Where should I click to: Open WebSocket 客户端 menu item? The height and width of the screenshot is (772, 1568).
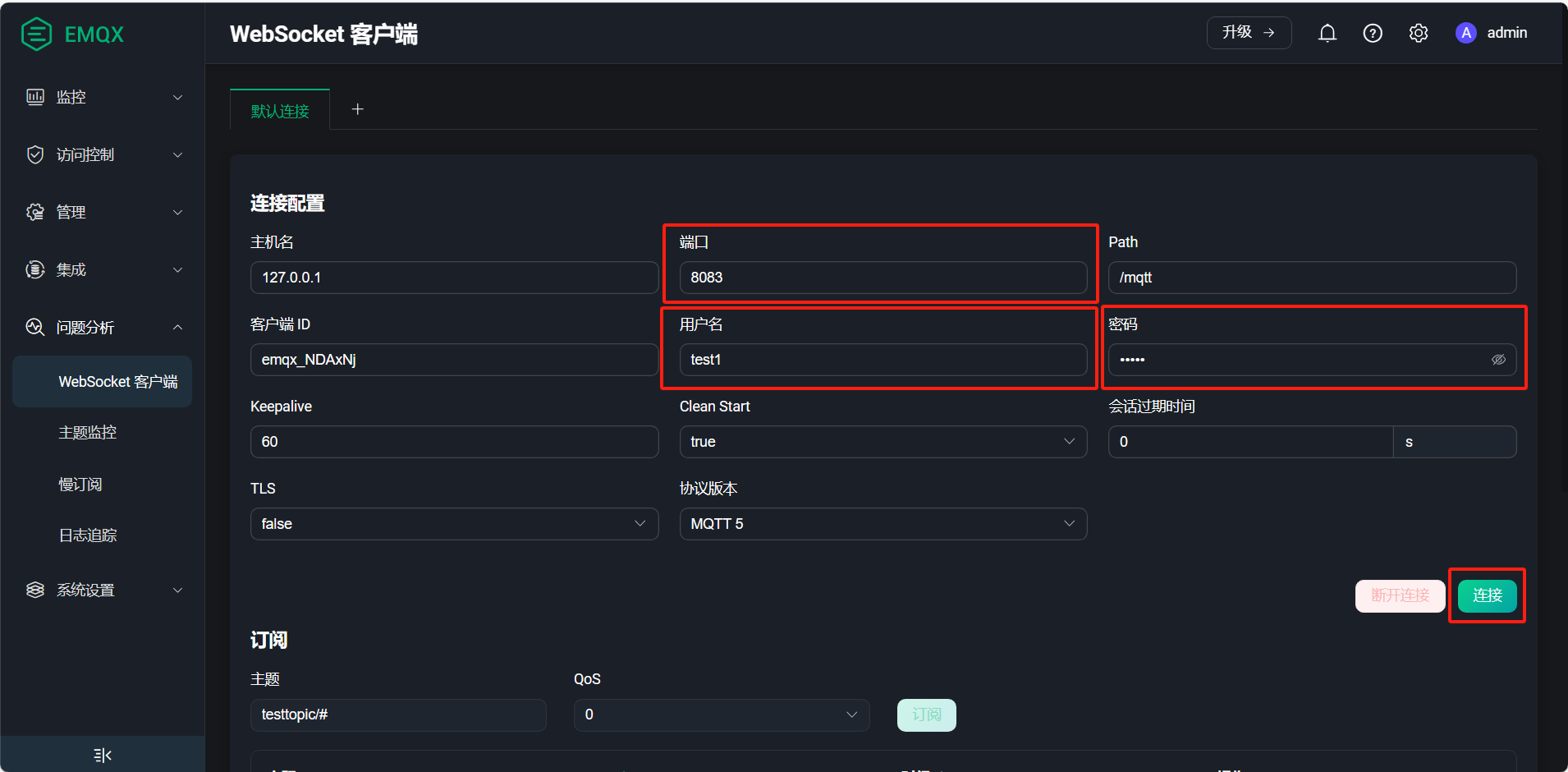point(102,381)
